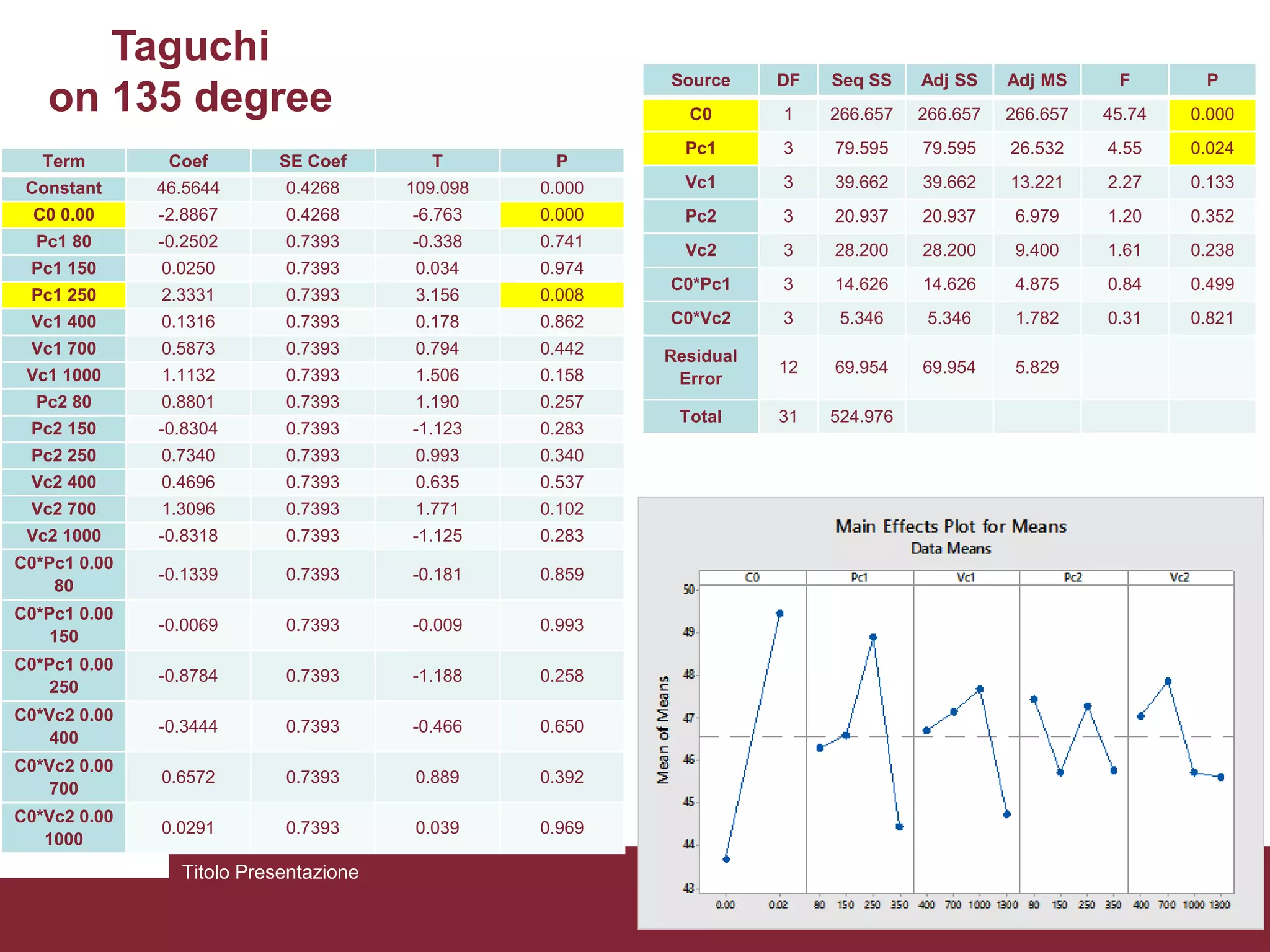1270x952 pixels.
Task: Click the Source column header in ANOVA table
Action: click(x=700, y=80)
